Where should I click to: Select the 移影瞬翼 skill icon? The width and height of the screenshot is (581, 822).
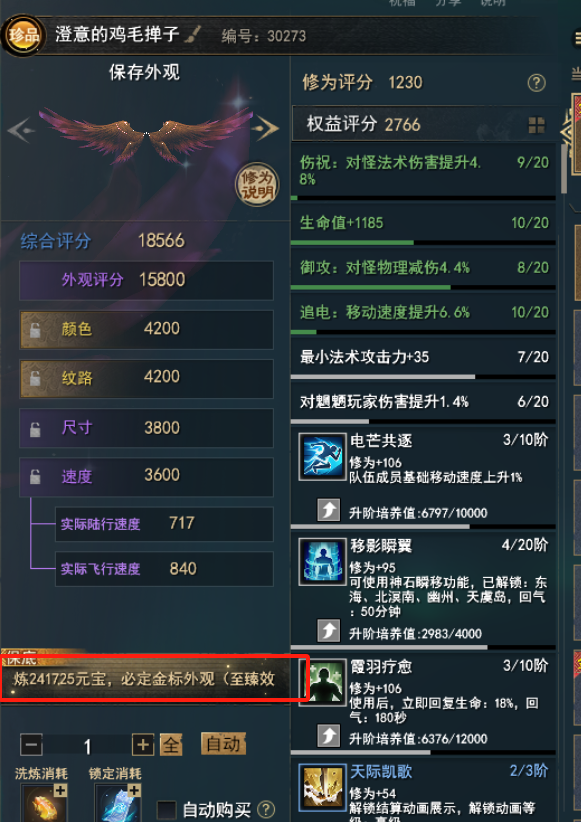322,561
